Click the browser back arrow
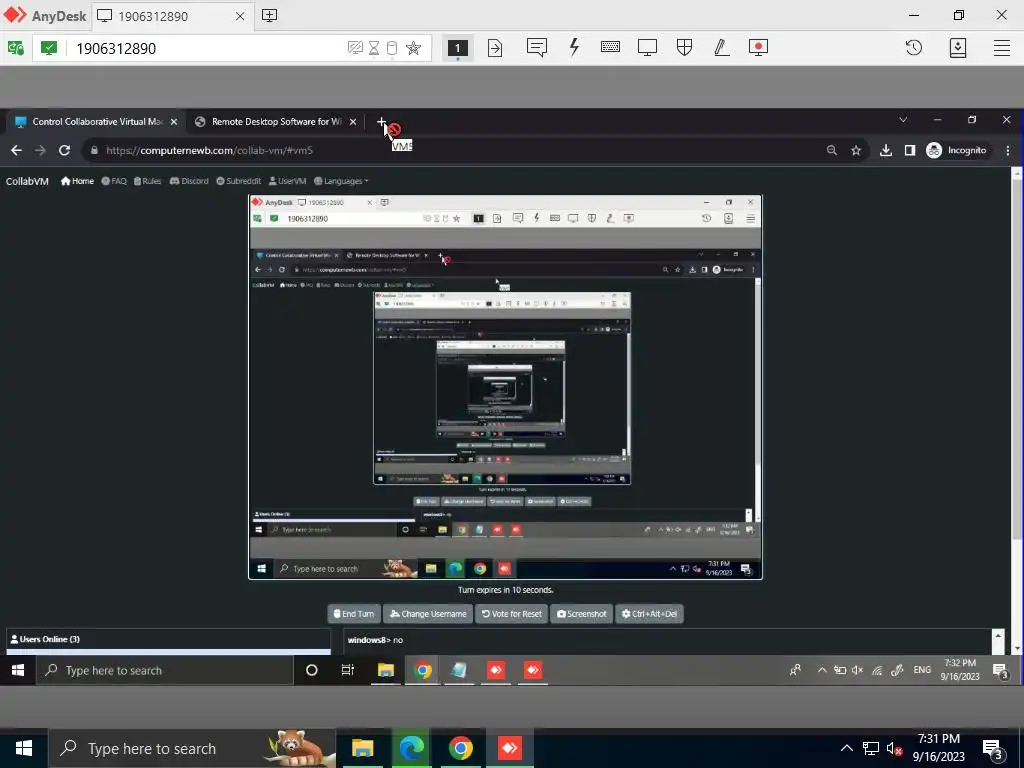Screen dimensions: 1024x768 16,150
